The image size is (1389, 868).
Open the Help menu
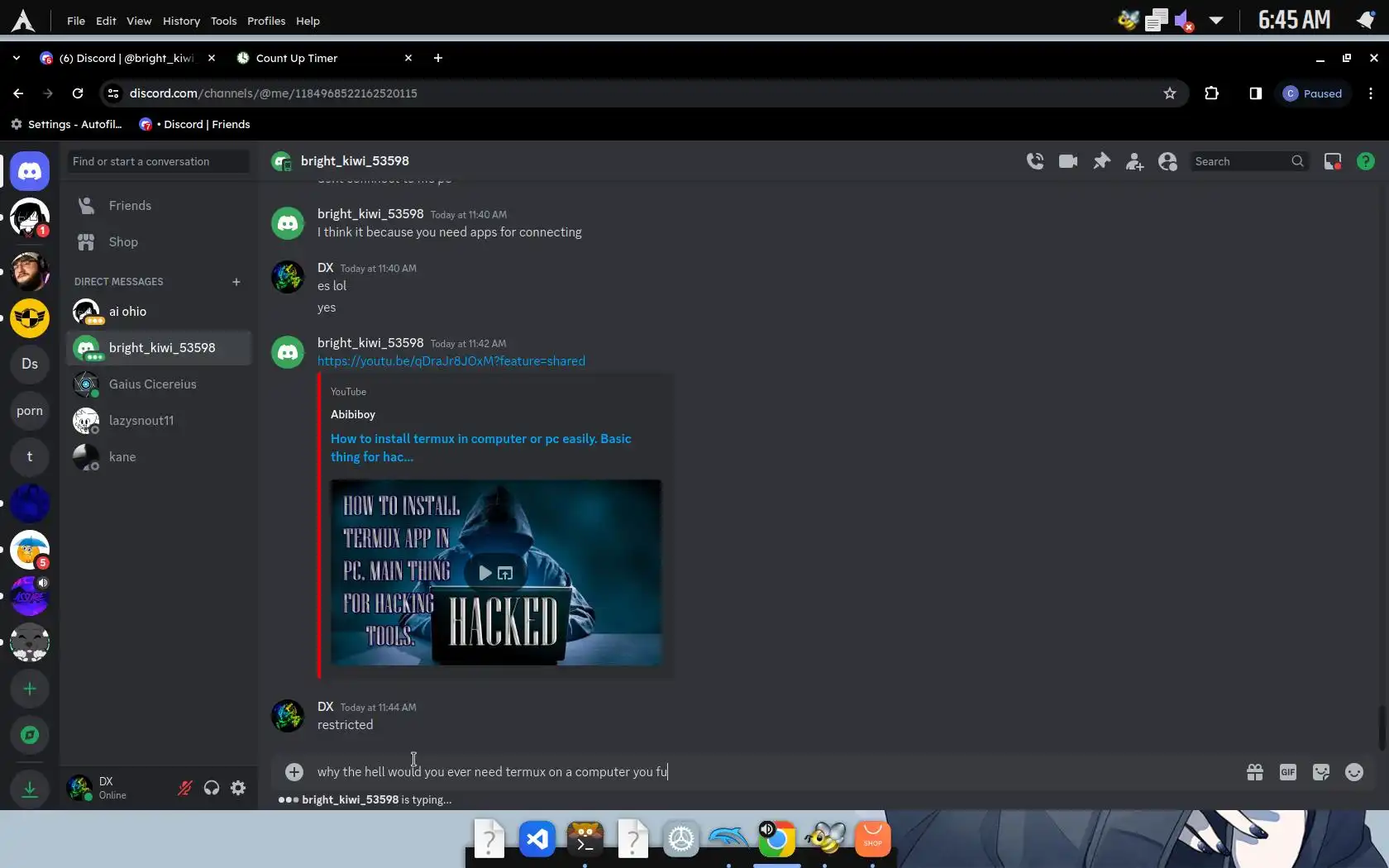coord(308,21)
